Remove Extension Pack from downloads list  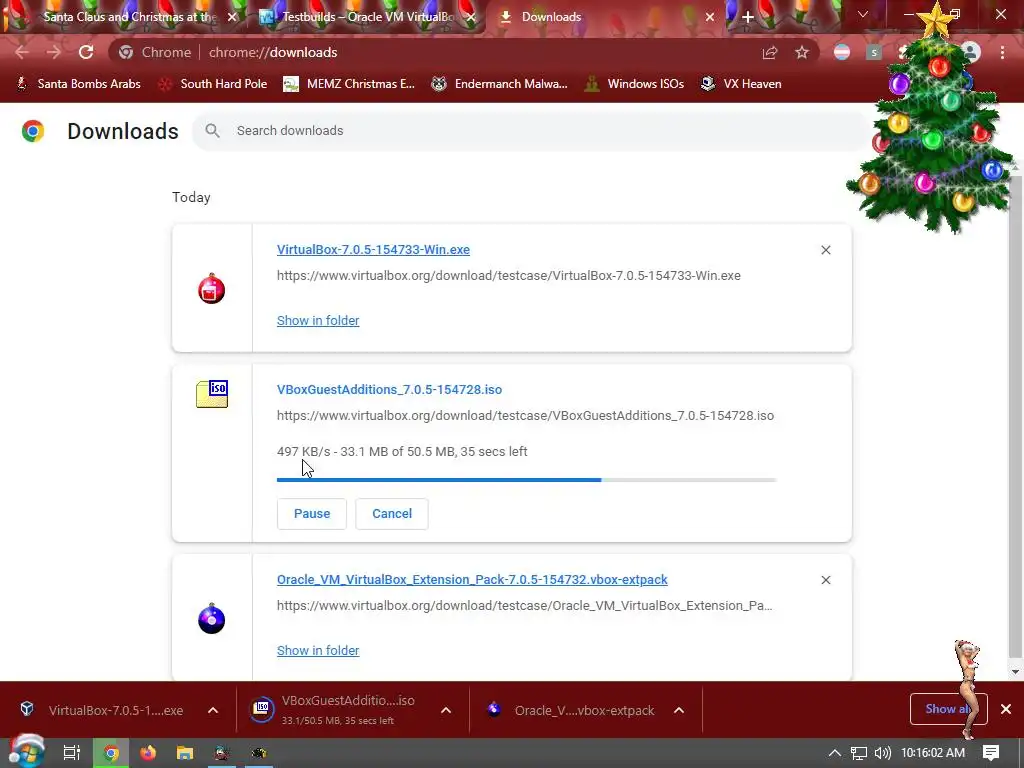[x=825, y=580]
